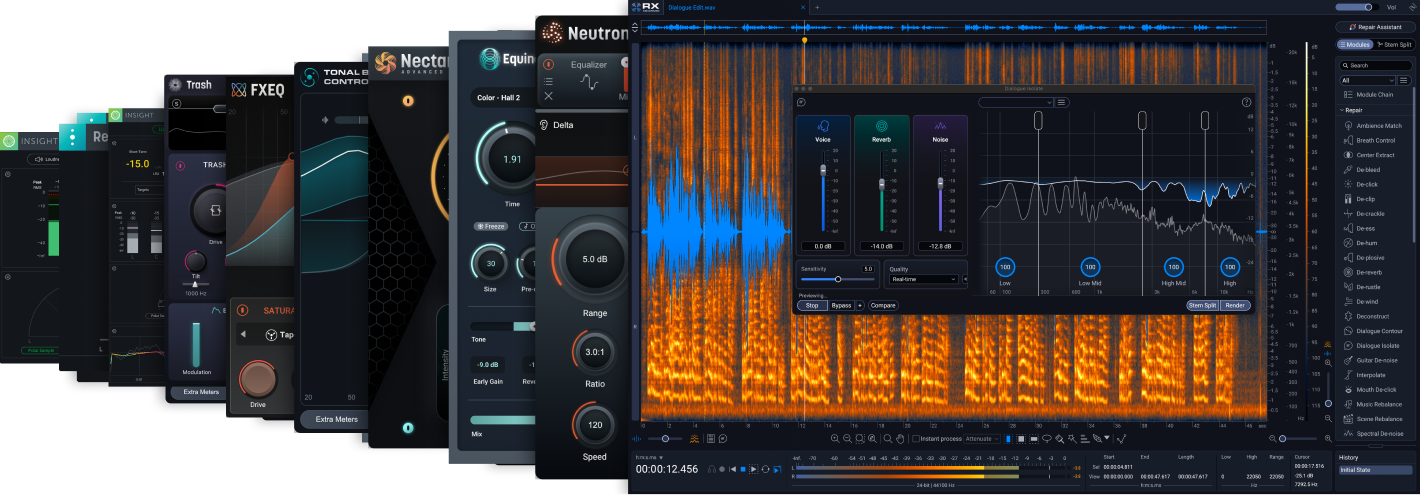Click the Low Mid band 100 knob
Image resolution: width=1420 pixels, height=495 pixels.
click(1090, 268)
